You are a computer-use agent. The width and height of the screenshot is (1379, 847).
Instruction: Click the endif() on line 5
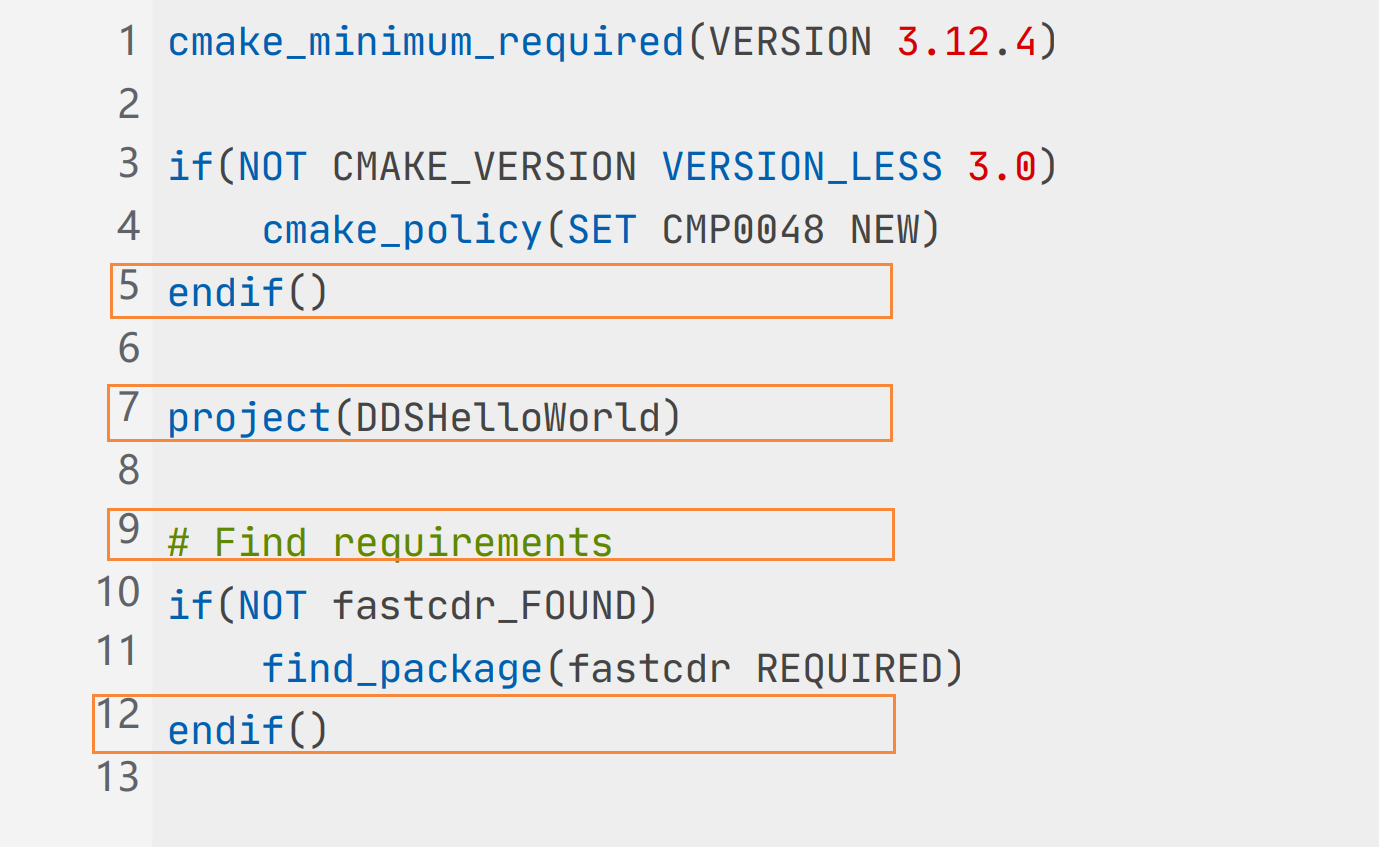pyautogui.click(x=248, y=293)
